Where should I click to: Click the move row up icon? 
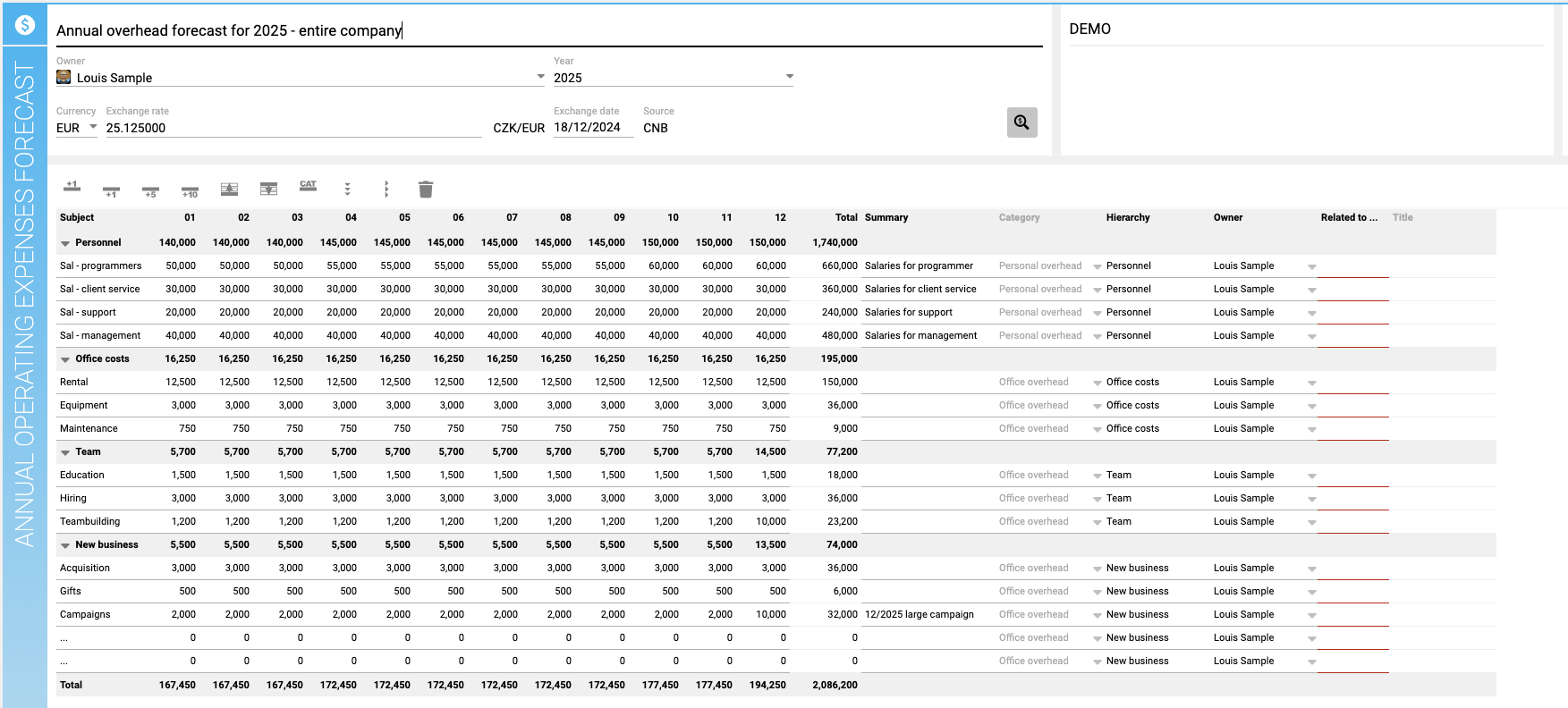coord(229,189)
